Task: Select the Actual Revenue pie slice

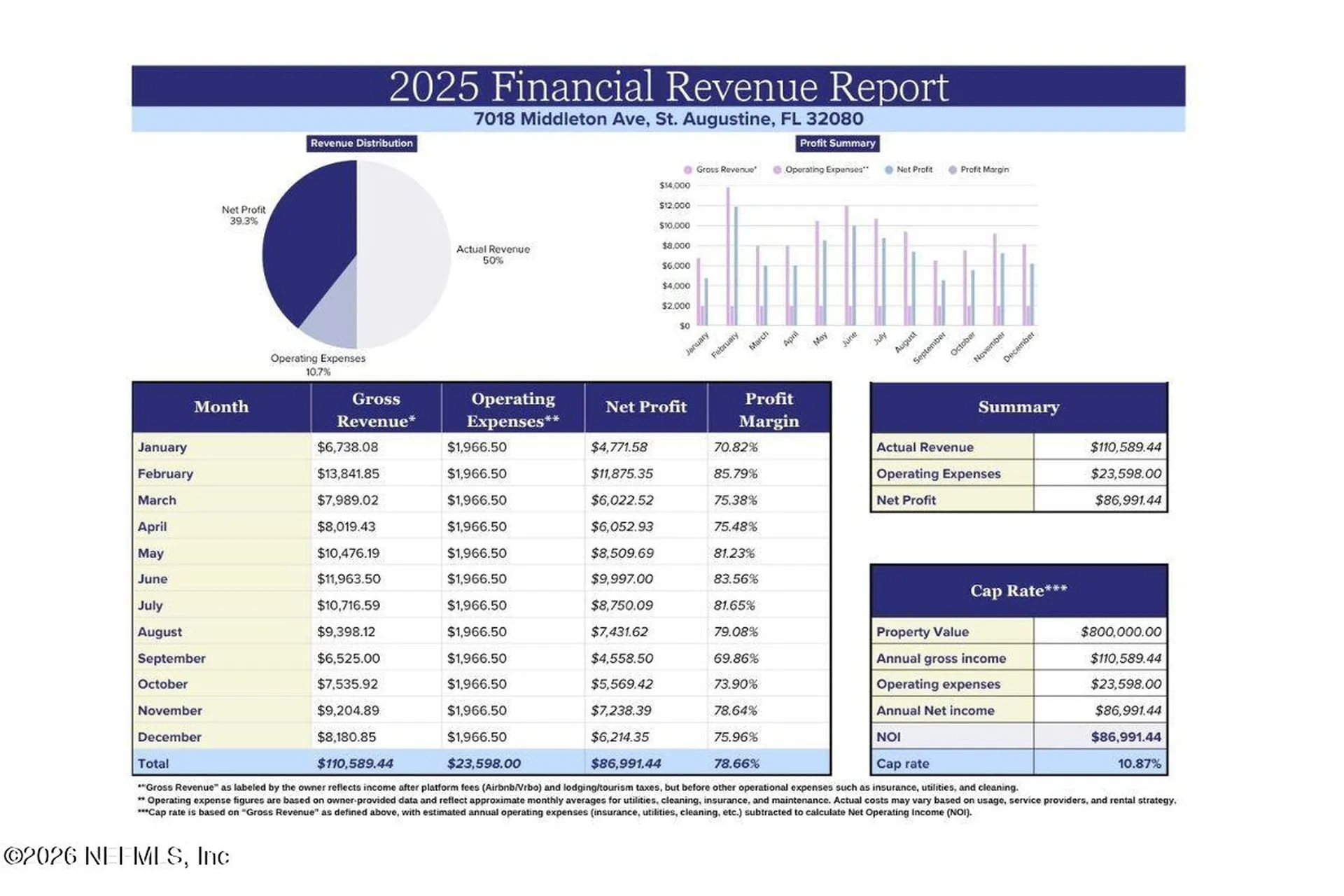Action: (404, 254)
